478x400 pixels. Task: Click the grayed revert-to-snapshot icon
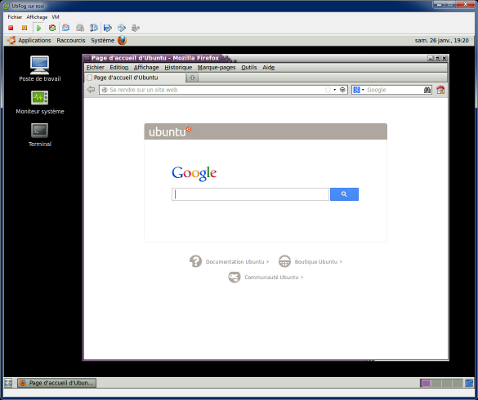(x=80, y=28)
